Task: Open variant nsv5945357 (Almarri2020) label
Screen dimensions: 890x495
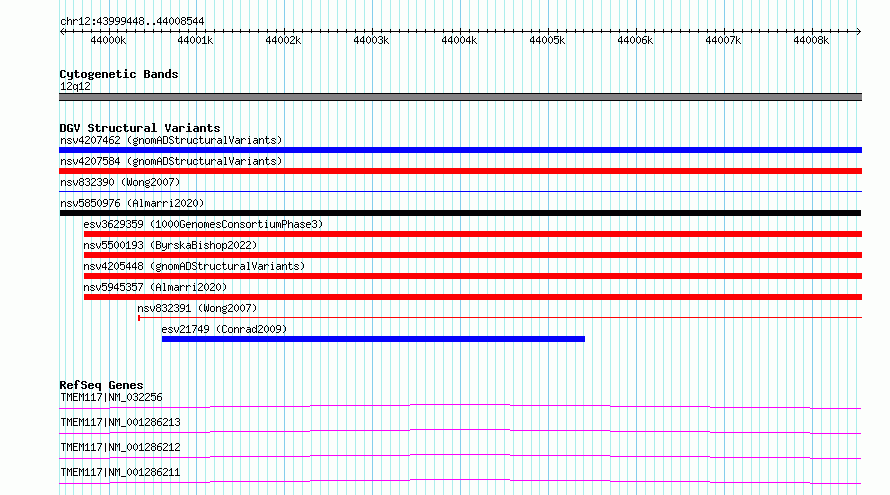Action: (155, 287)
